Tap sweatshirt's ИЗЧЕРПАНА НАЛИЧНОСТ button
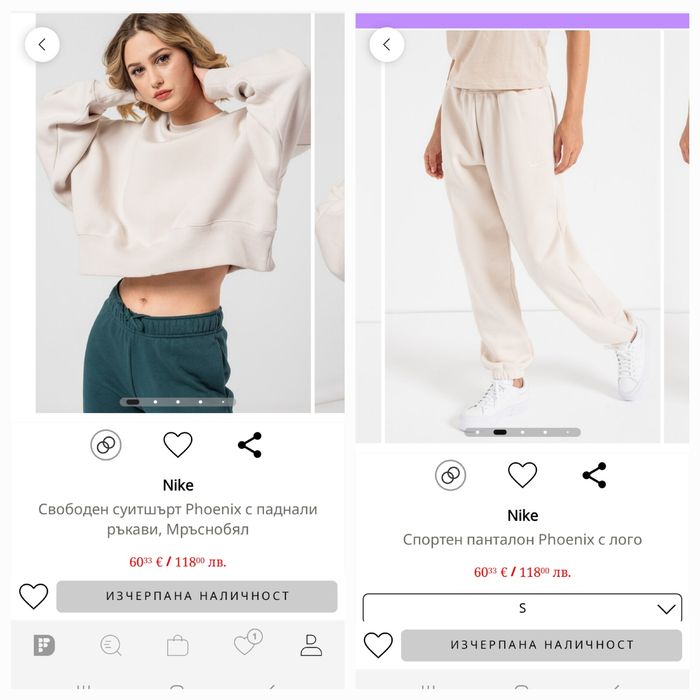Viewport: 700px width, 700px height. click(197, 596)
